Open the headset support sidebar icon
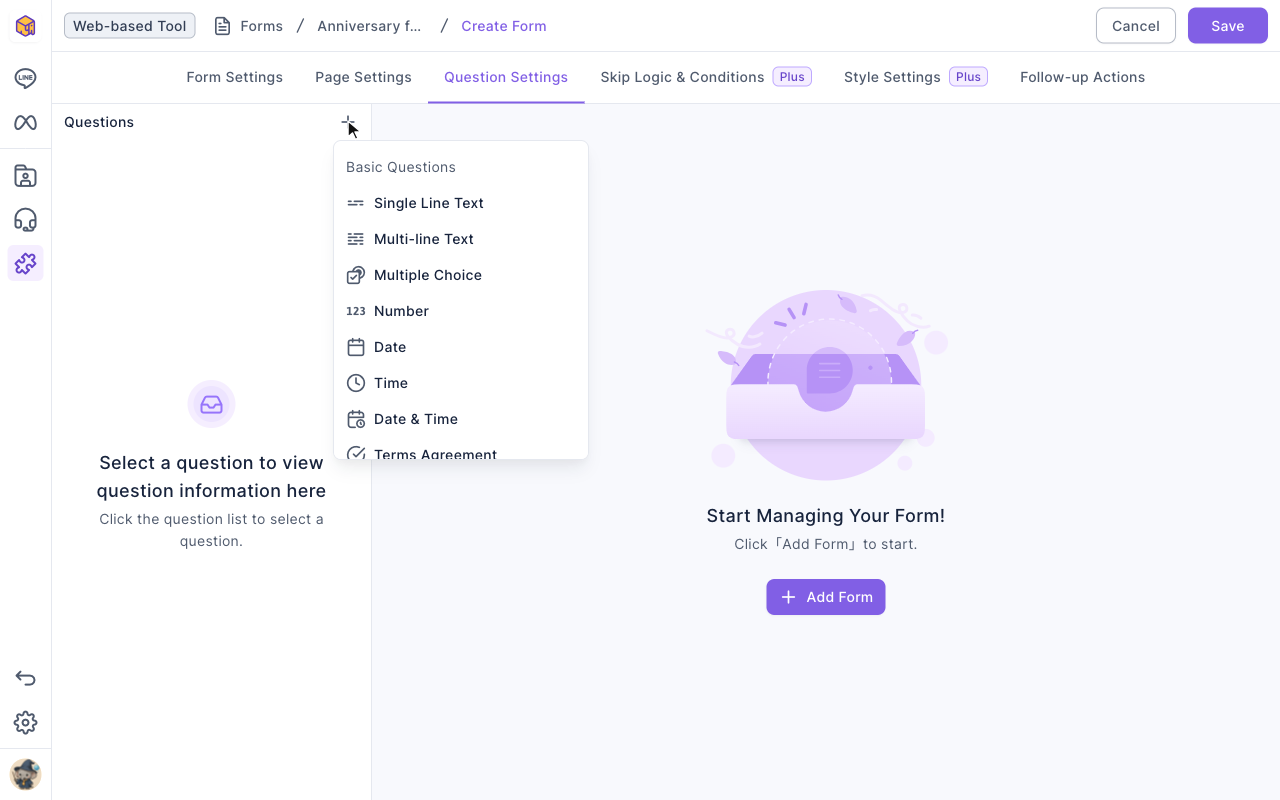The width and height of the screenshot is (1280, 800). coord(25,220)
